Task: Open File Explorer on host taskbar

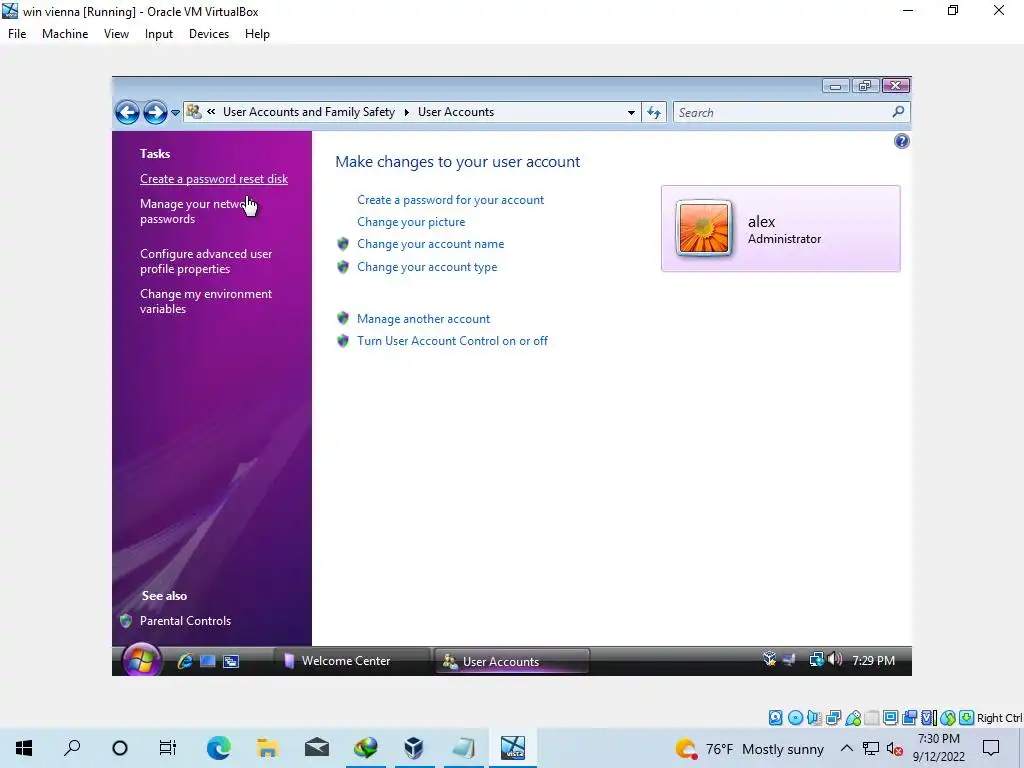Action: (x=268, y=748)
